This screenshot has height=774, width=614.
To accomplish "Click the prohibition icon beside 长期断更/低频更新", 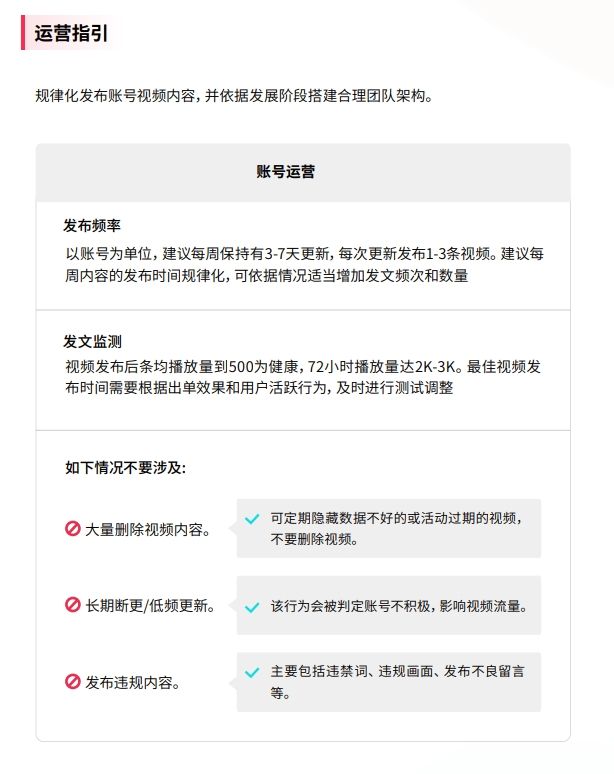I will coord(72,605).
